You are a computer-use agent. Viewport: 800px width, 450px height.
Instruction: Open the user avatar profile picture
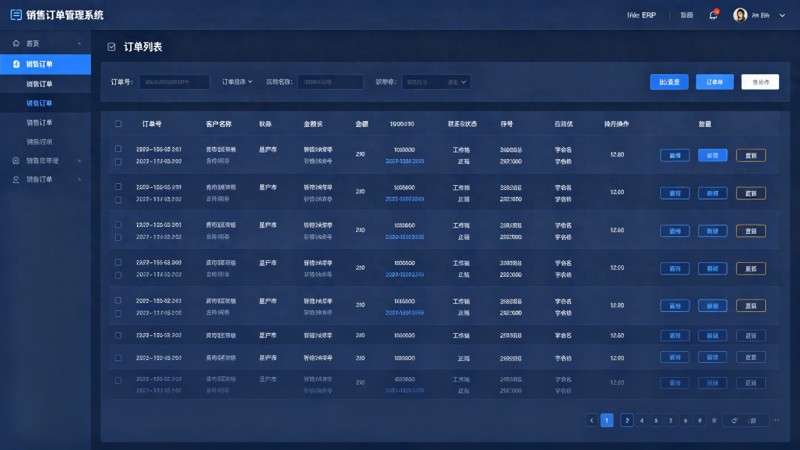740,15
